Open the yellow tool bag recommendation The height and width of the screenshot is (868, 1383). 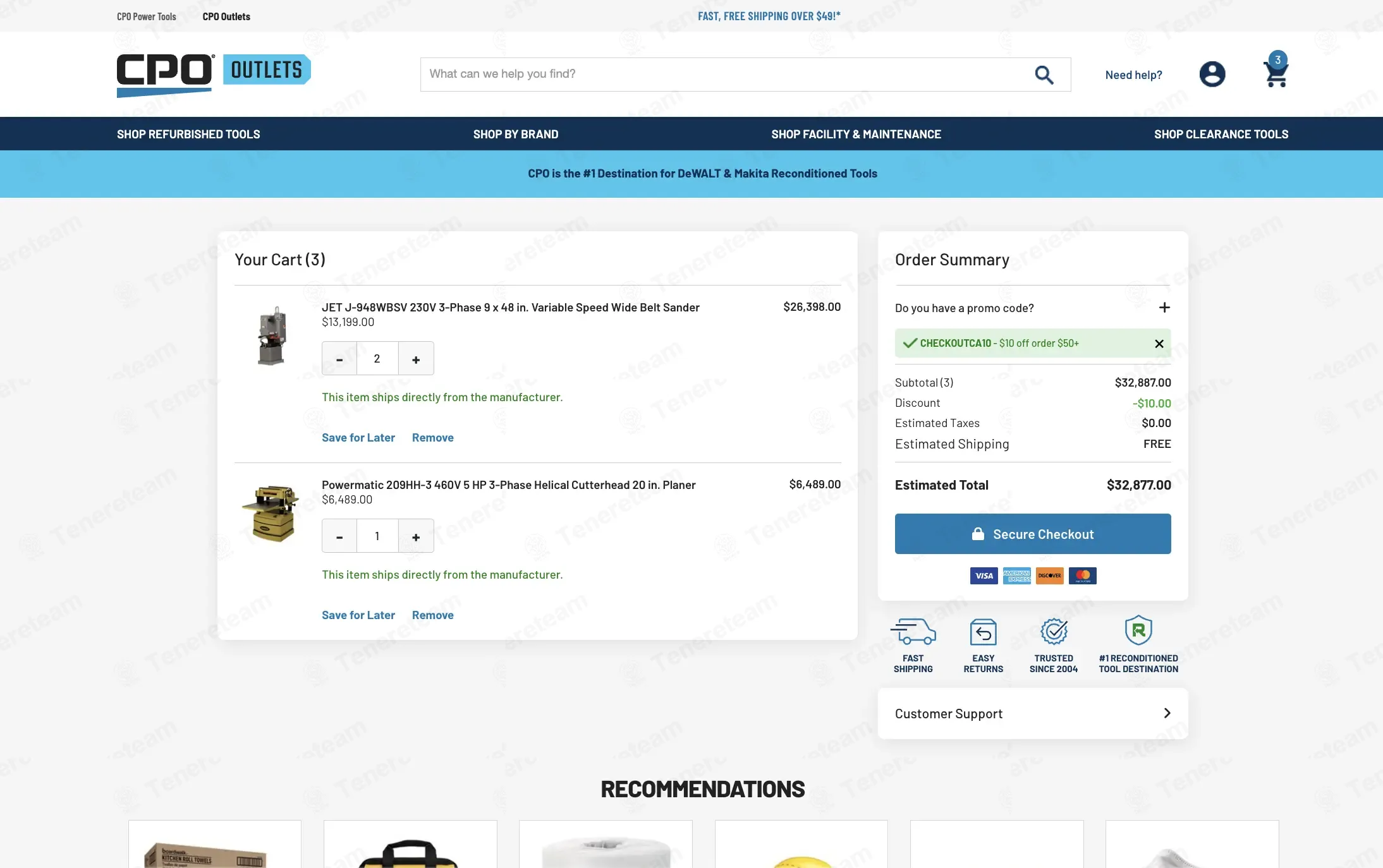pyautogui.click(x=410, y=845)
